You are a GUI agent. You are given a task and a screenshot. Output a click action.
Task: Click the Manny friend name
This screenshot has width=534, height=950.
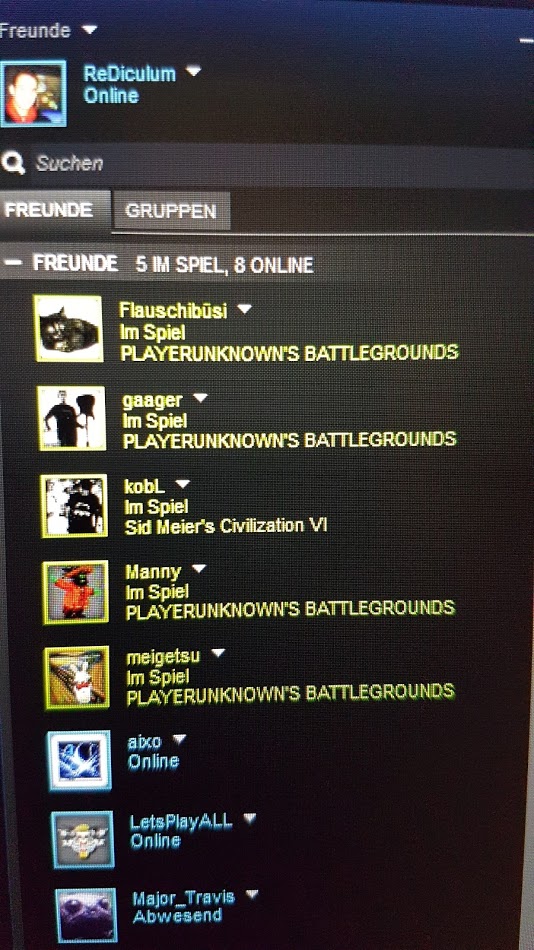[x=153, y=571]
